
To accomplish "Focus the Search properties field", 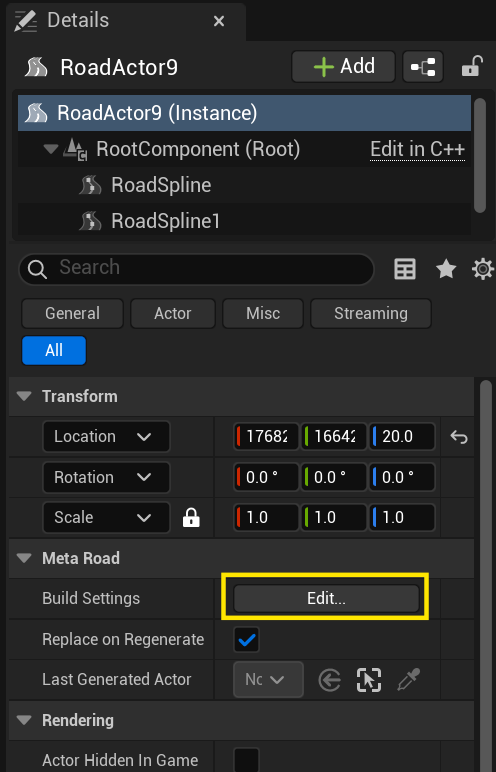I will (196, 269).
